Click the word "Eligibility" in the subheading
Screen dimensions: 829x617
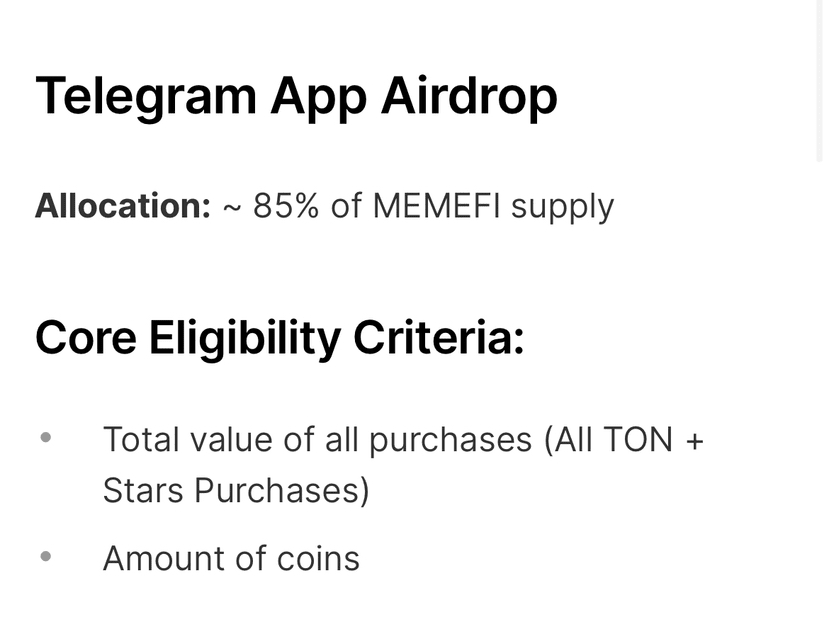pyautogui.click(x=245, y=338)
